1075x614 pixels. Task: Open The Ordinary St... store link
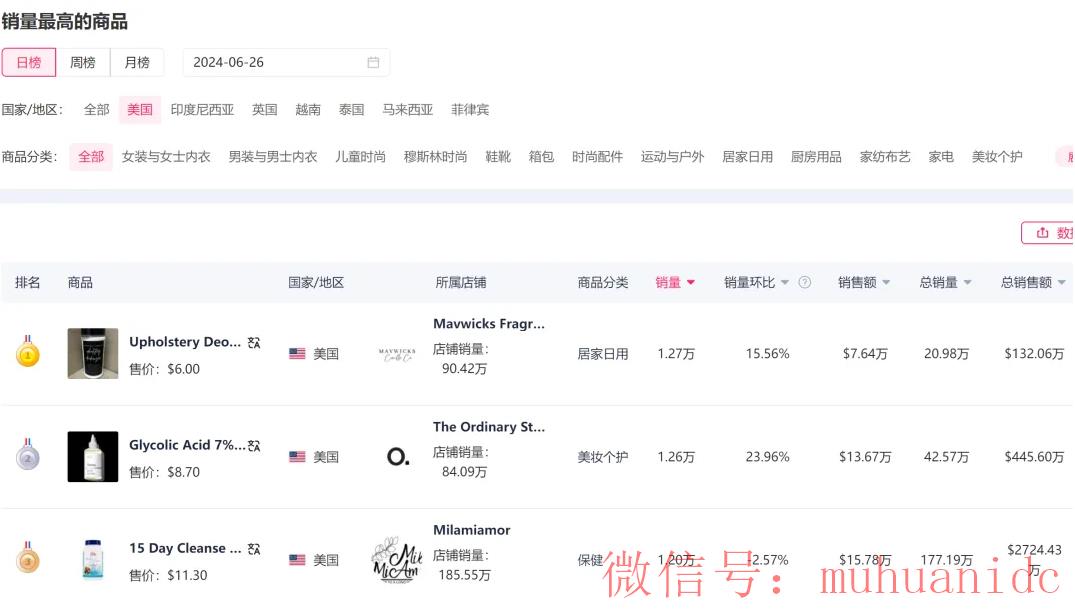click(x=489, y=427)
